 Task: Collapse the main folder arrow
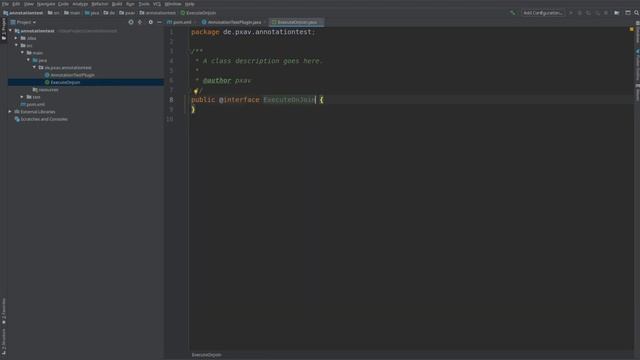pyautogui.click(x=22, y=53)
